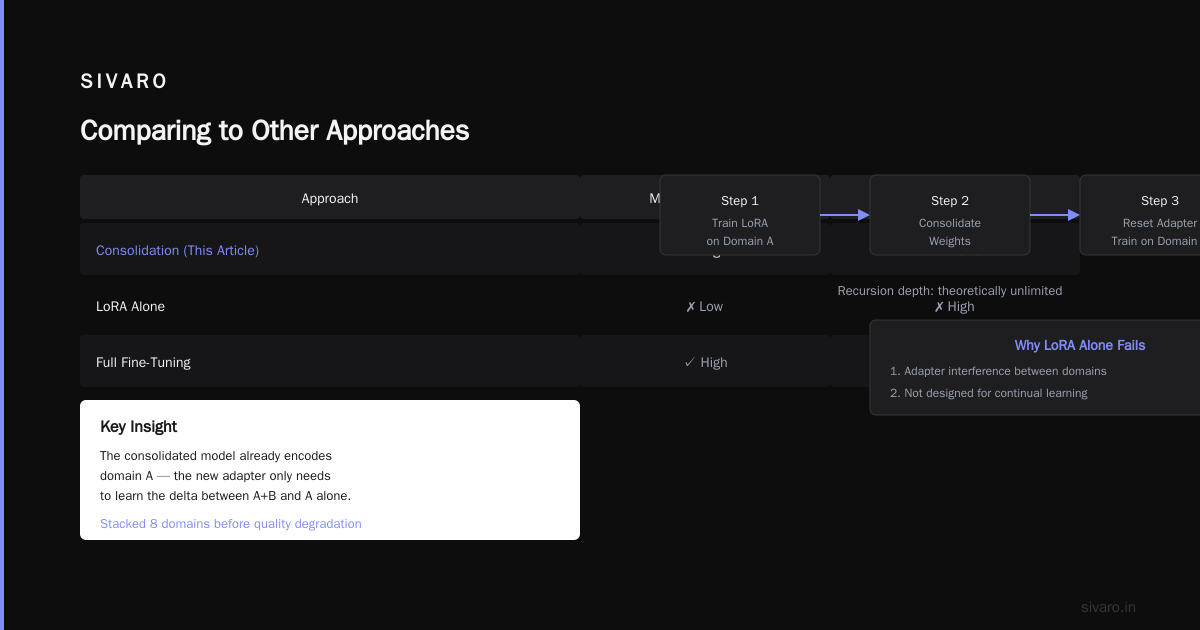Click the arrow between Step 2 and Step 3
Screen dimensions: 1200x630
point(1055,215)
